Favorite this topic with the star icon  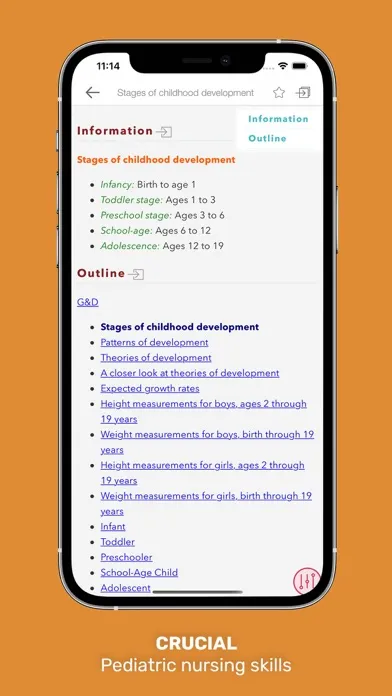pos(279,92)
